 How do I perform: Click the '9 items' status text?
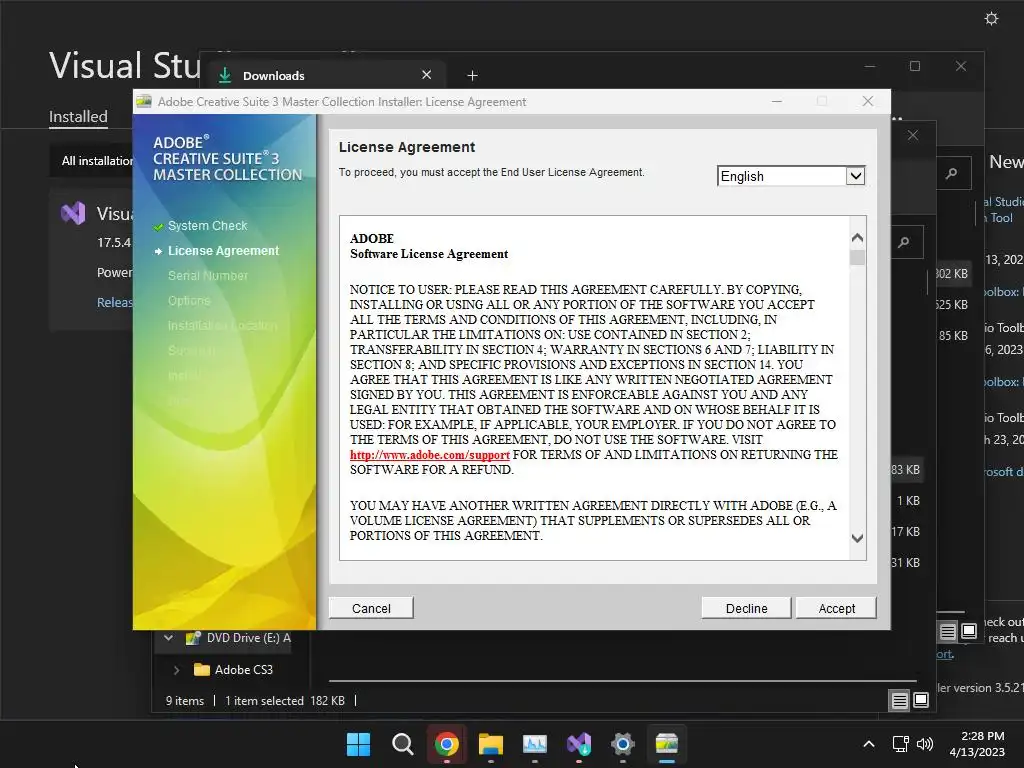tap(185, 701)
